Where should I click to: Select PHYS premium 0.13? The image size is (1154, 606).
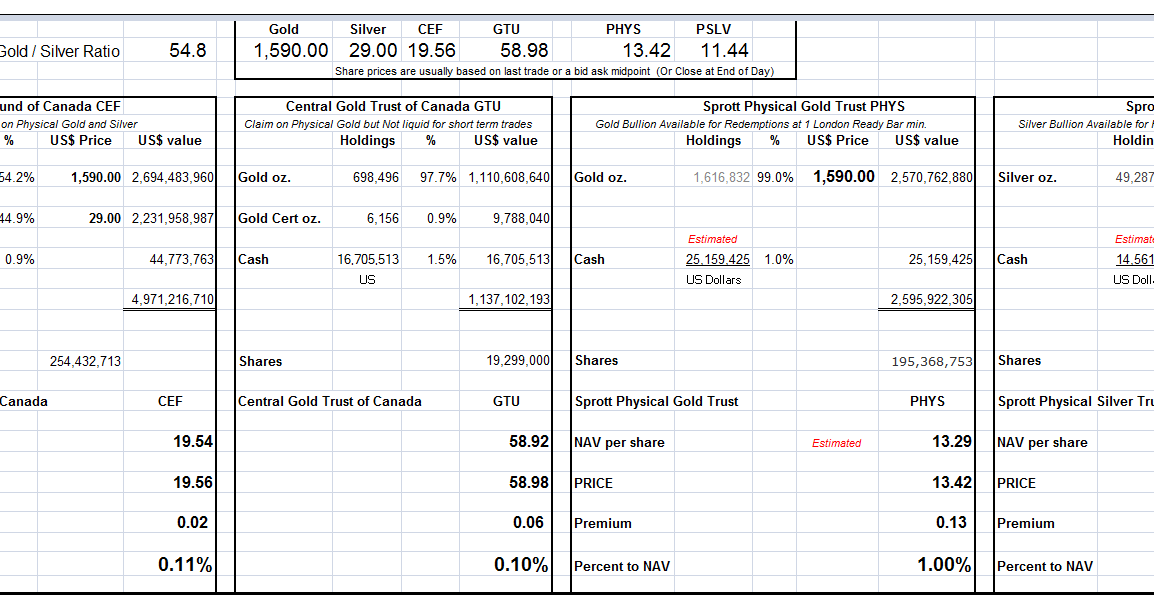[951, 523]
